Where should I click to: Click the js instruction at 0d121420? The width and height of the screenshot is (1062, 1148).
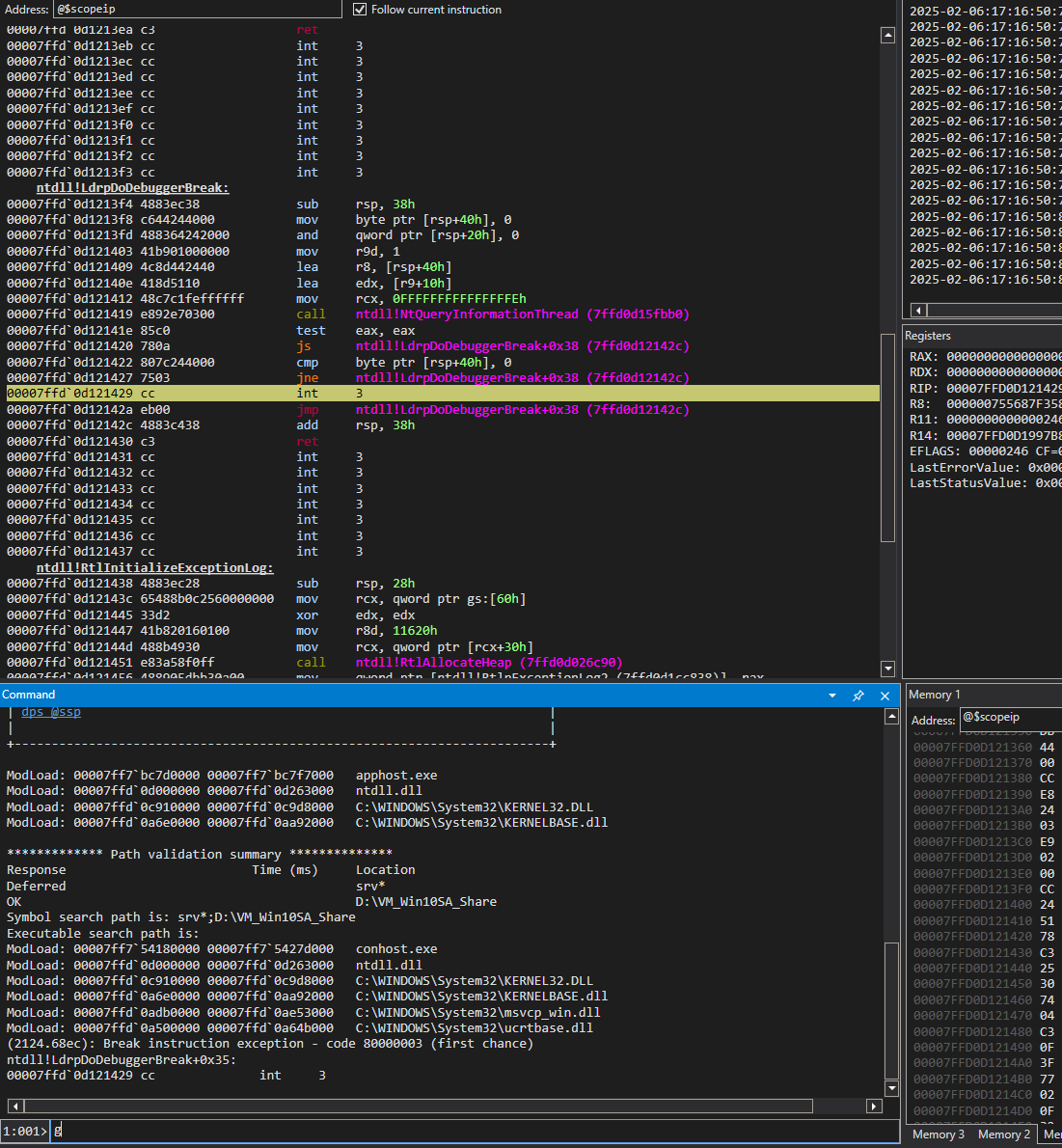click(348, 345)
